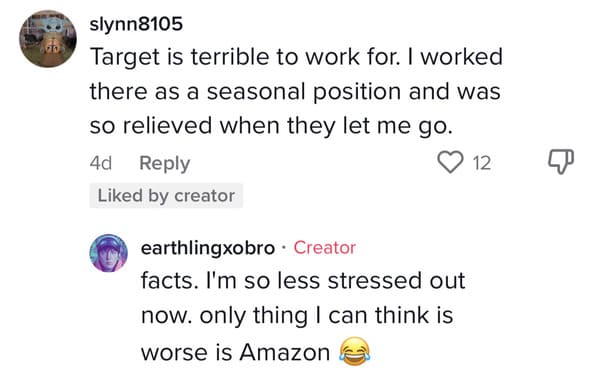This screenshot has height=372, width=599.
Task: Select the line "Target is terrible to work for"
Action: (x=244, y=57)
